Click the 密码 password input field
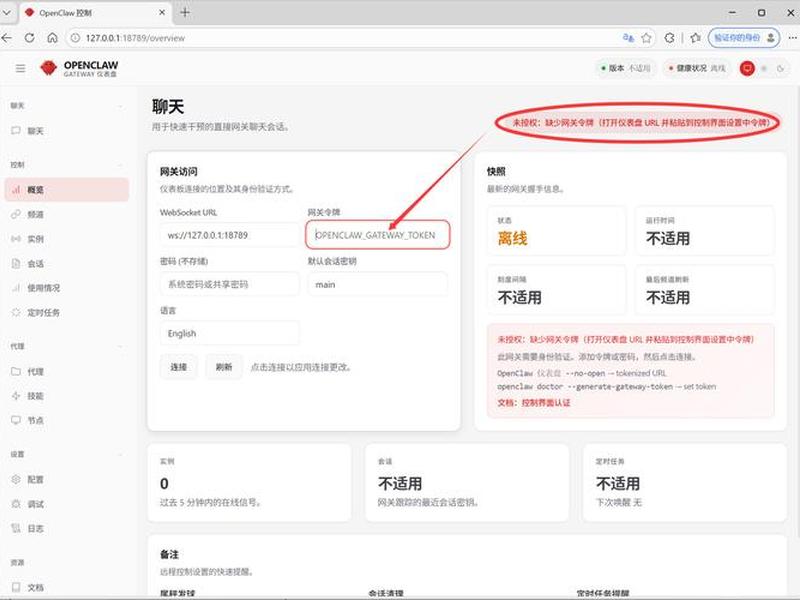The height and width of the screenshot is (600, 800). point(230,284)
